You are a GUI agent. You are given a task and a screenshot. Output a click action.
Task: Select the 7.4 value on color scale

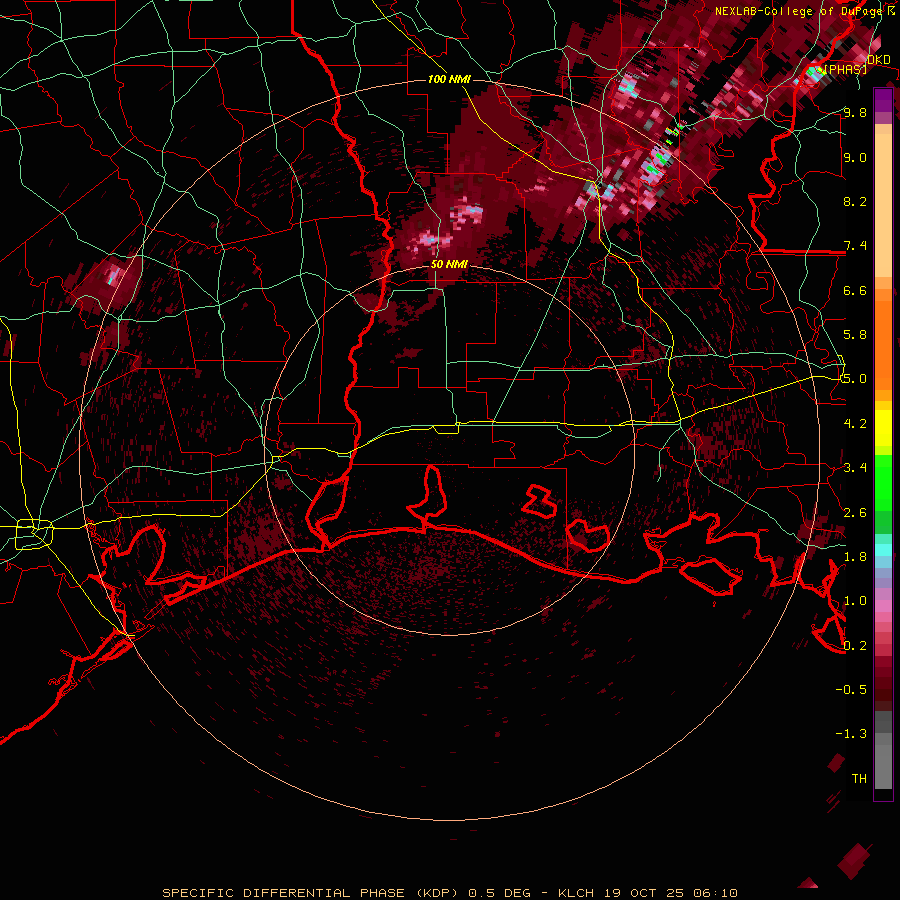point(855,246)
